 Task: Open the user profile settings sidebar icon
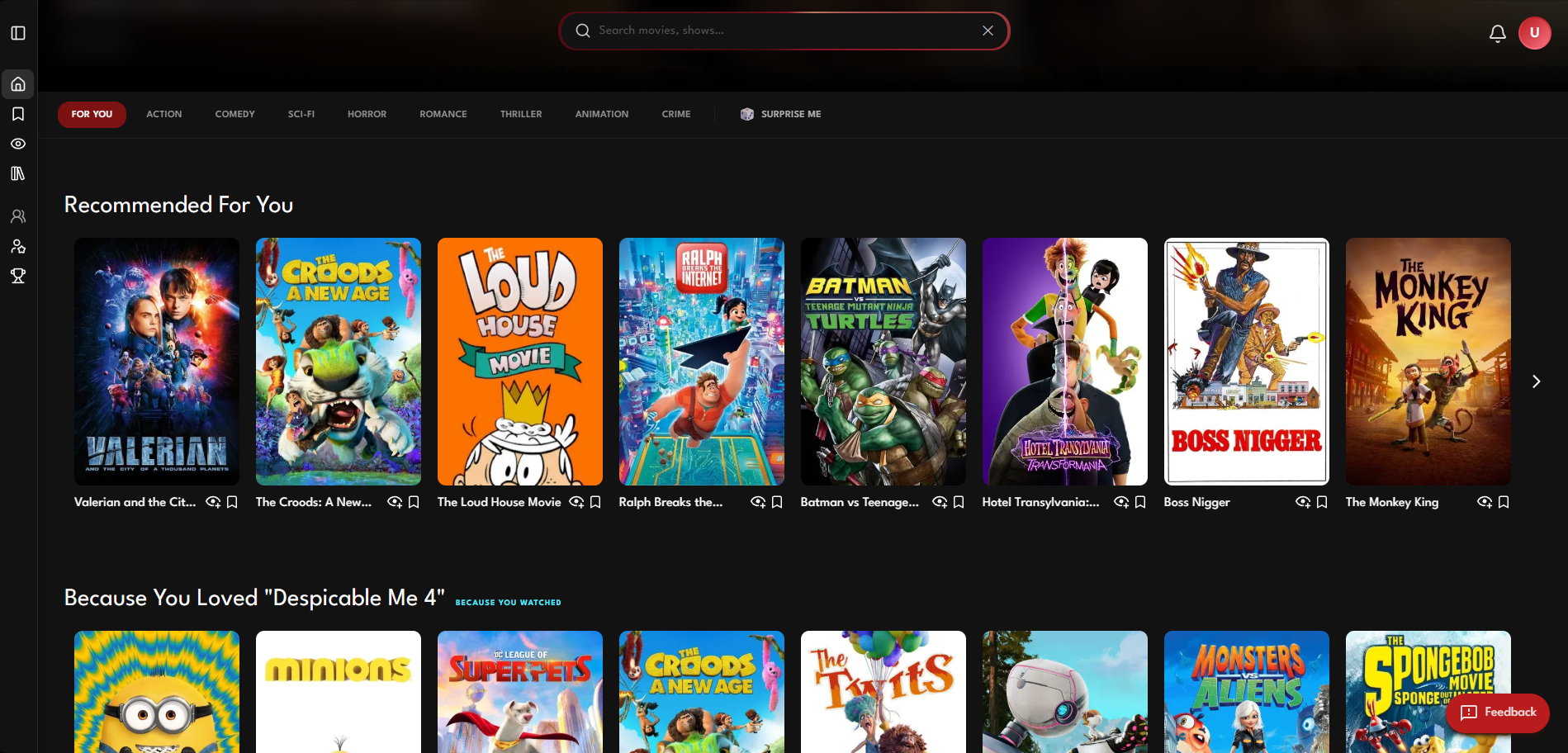(x=18, y=246)
